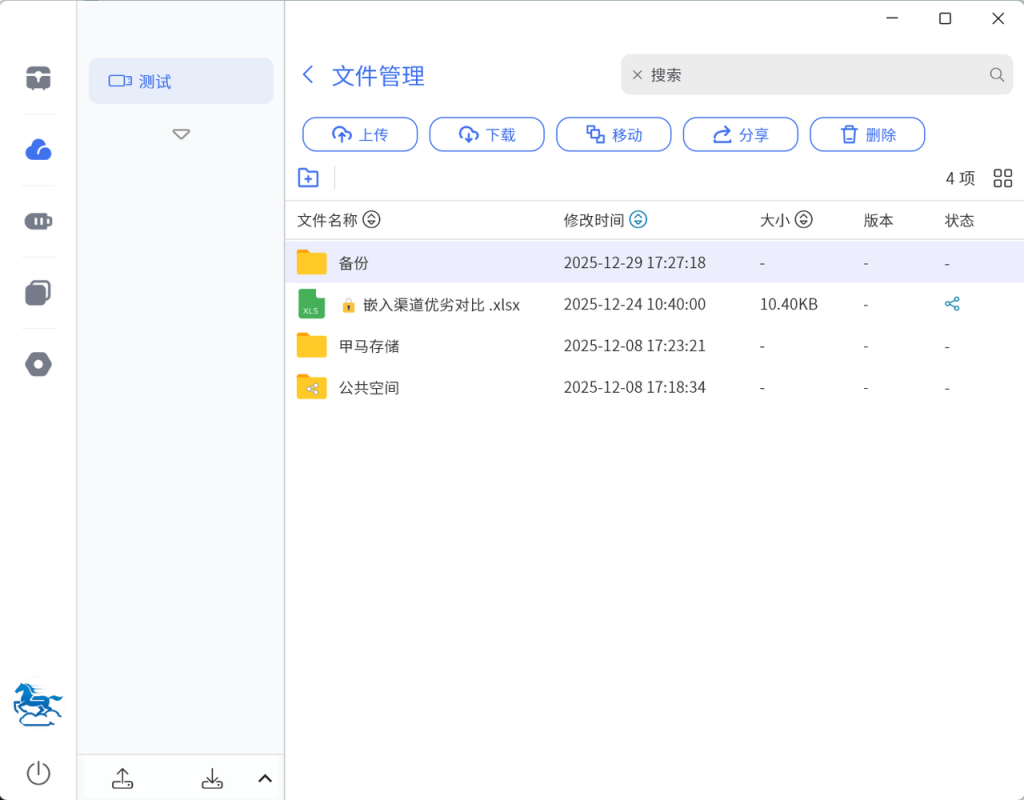Screen dimensions: 1024x800
Task: Sort files by 文件名称 column
Action: click(371, 220)
